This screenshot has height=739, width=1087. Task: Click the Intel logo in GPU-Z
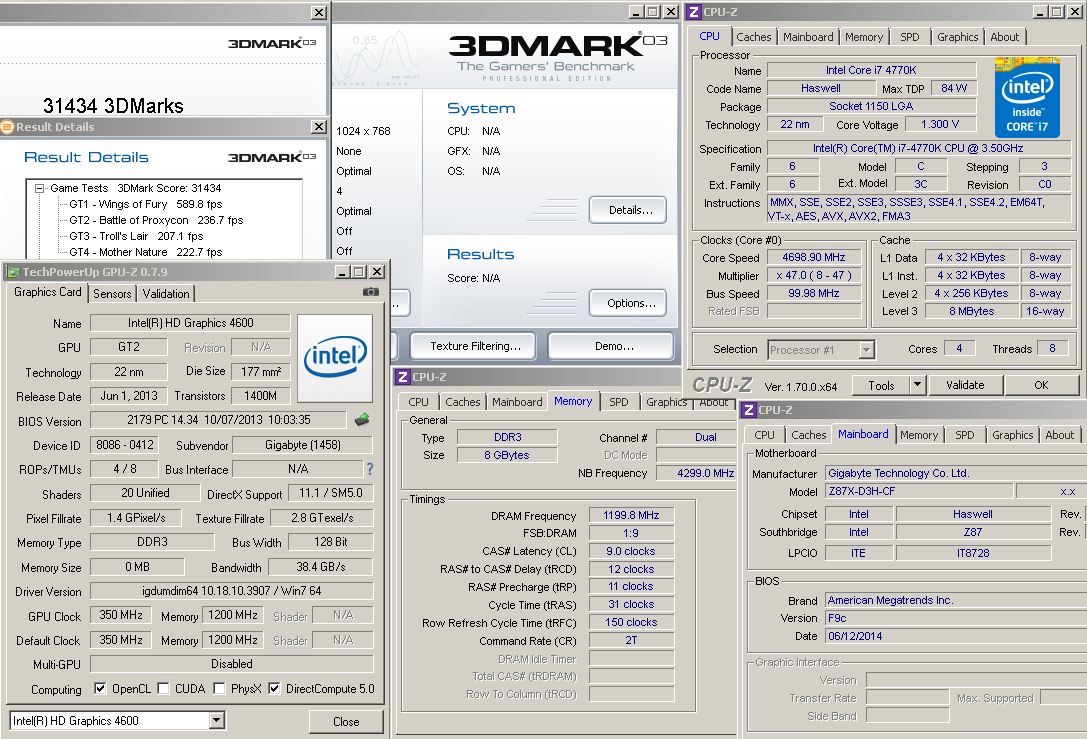click(x=335, y=358)
